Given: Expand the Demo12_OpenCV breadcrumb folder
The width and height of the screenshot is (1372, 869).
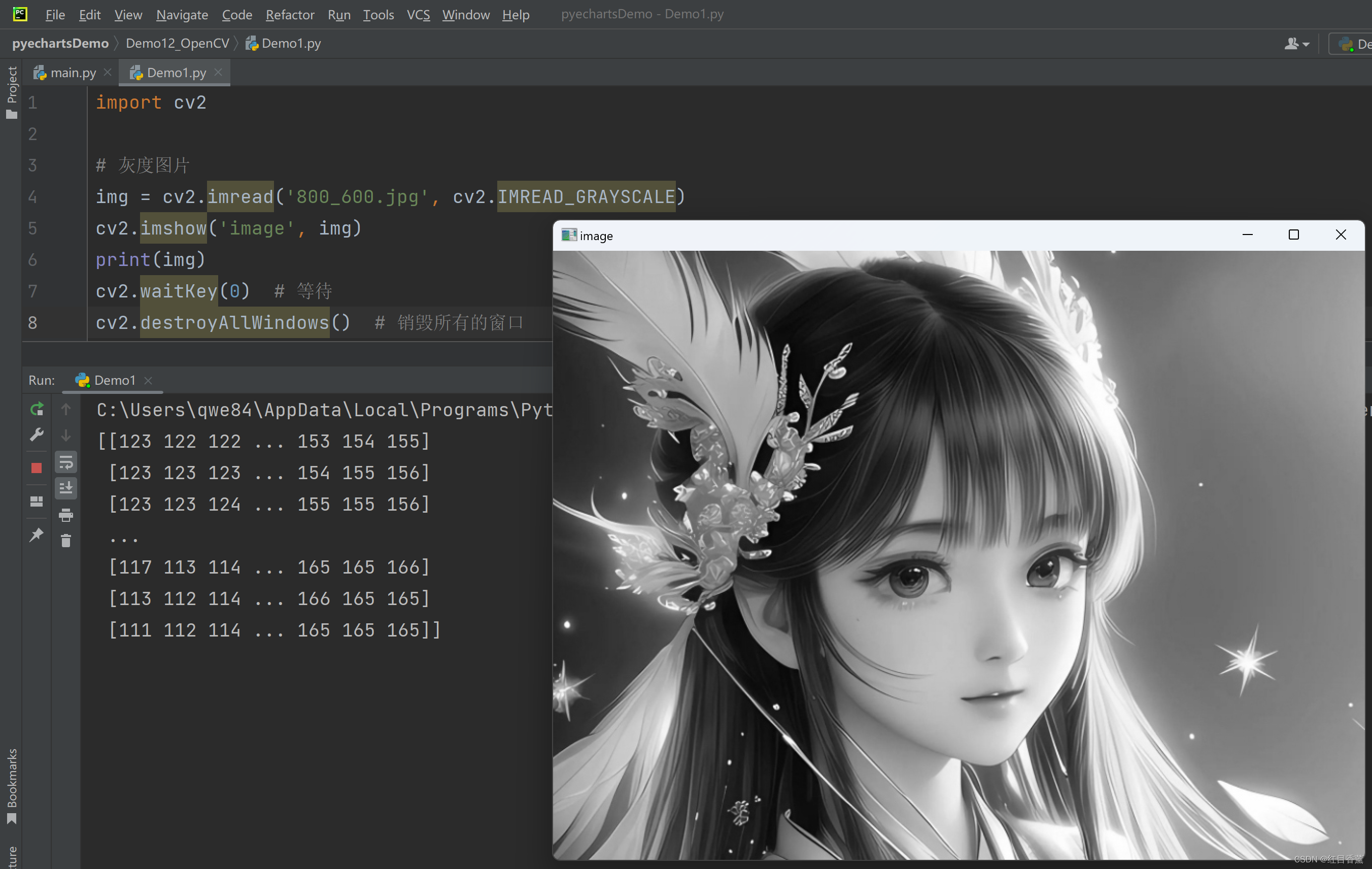Looking at the screenshot, I should [x=177, y=43].
